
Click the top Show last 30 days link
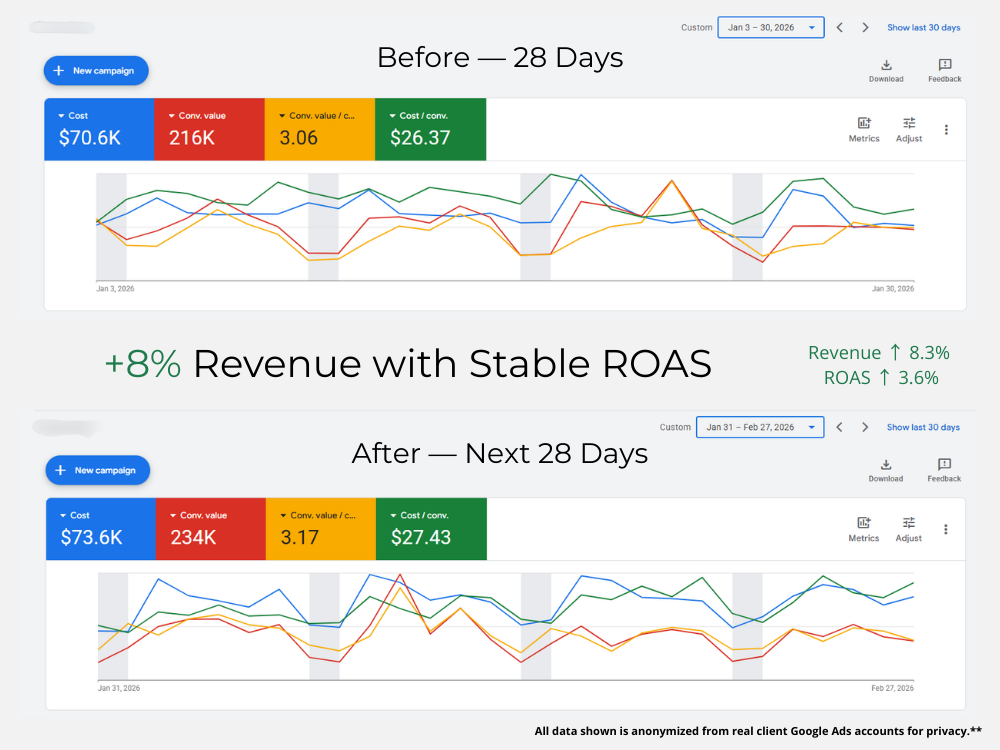[x=923, y=28]
